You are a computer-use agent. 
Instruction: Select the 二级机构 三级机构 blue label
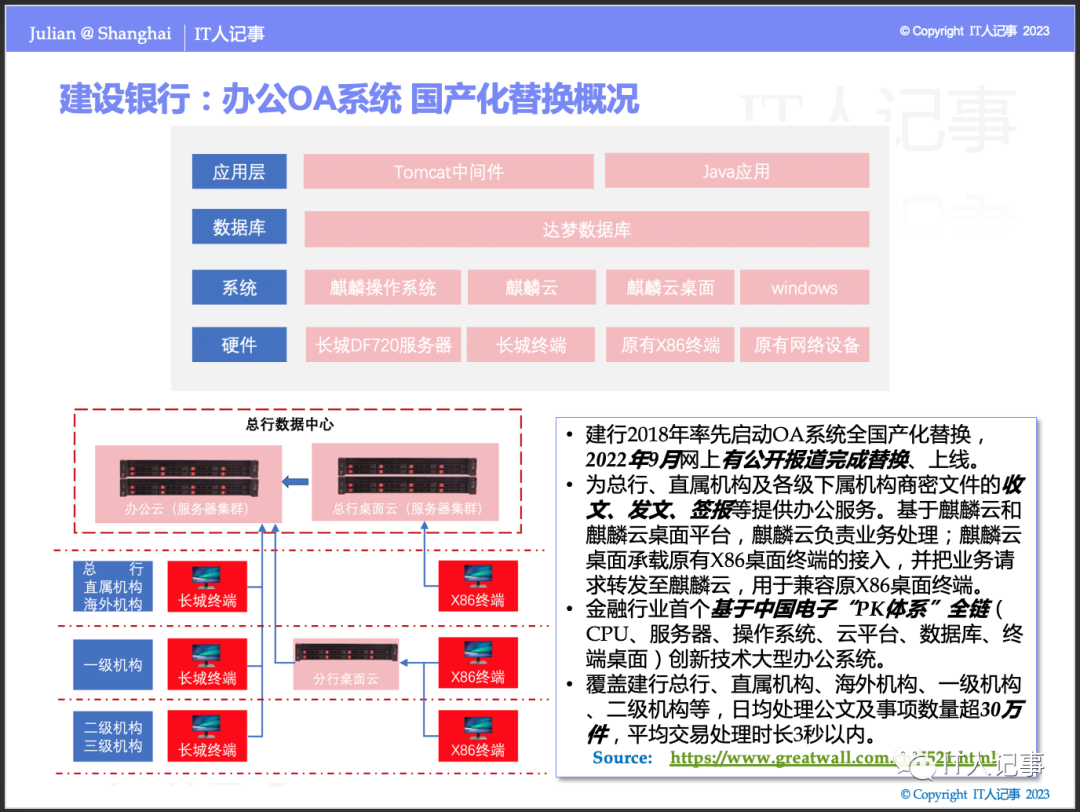pyautogui.click(x=113, y=736)
